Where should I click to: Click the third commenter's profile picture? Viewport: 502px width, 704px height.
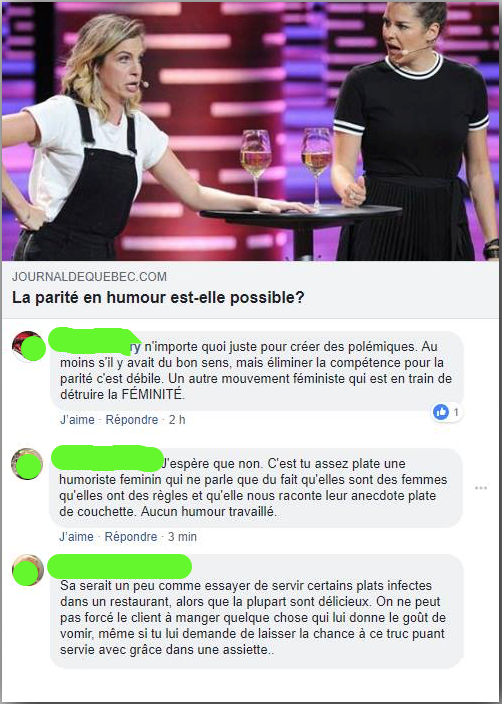click(x=28, y=570)
